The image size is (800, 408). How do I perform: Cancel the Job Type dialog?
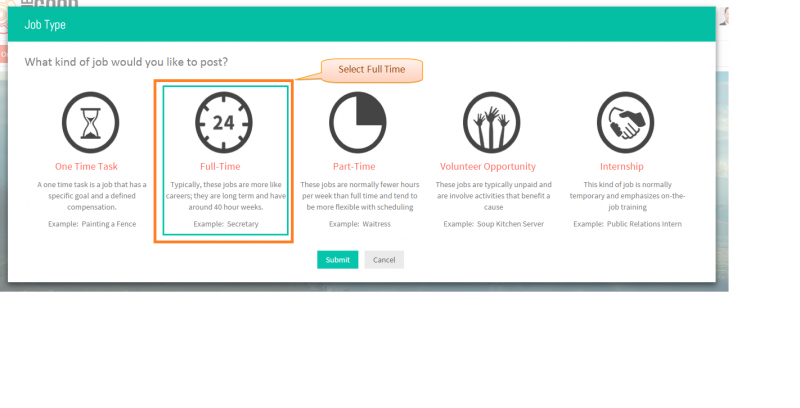tap(384, 260)
